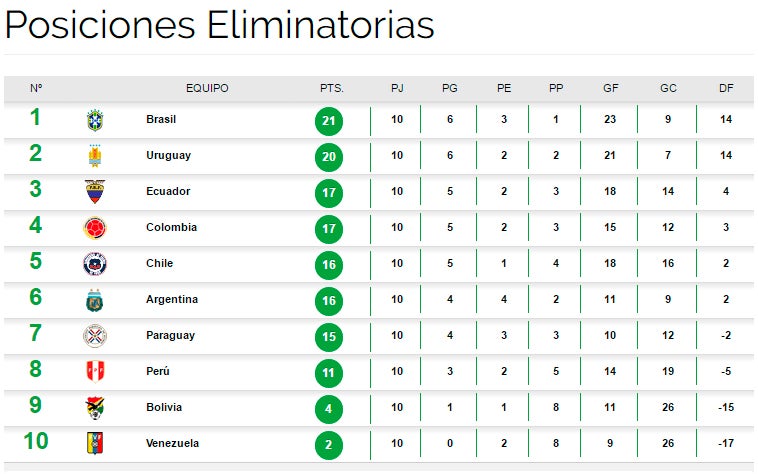Click the Uruguay team crest icon
The height and width of the screenshot is (474, 758).
click(95, 156)
